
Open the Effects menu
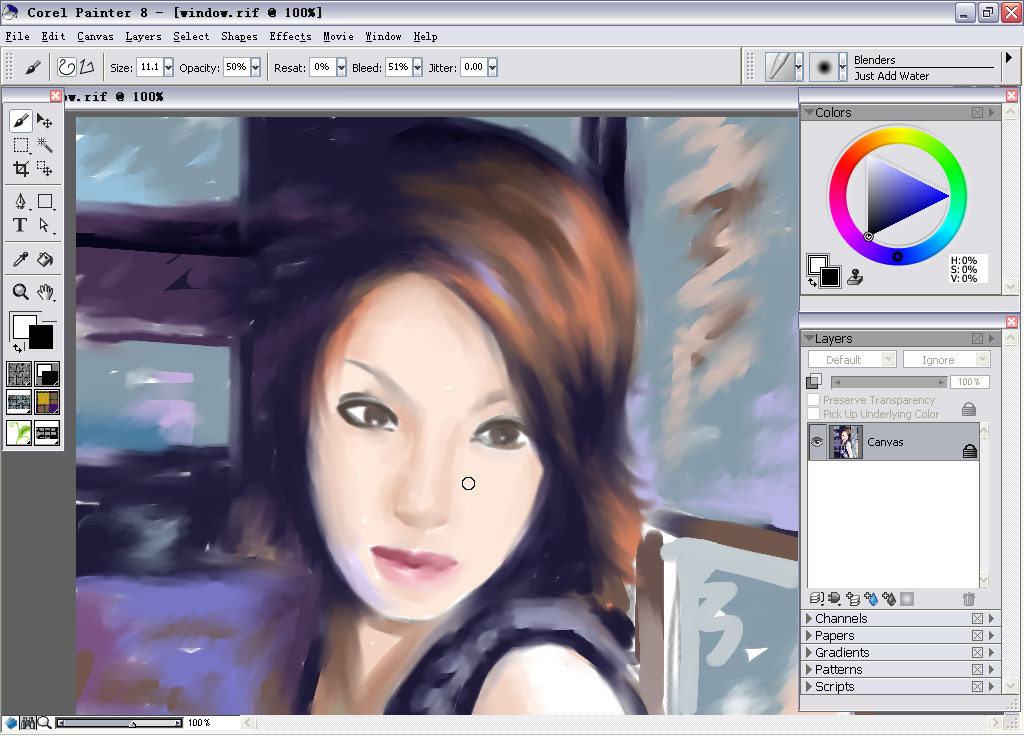pos(291,37)
